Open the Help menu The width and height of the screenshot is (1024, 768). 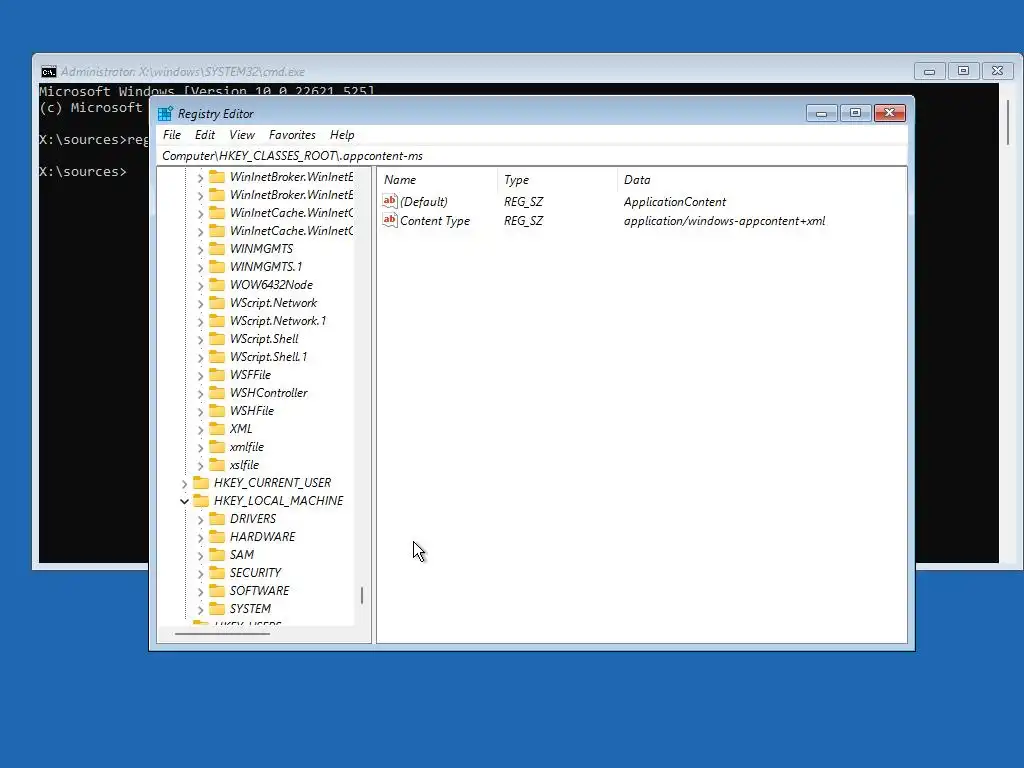342,135
